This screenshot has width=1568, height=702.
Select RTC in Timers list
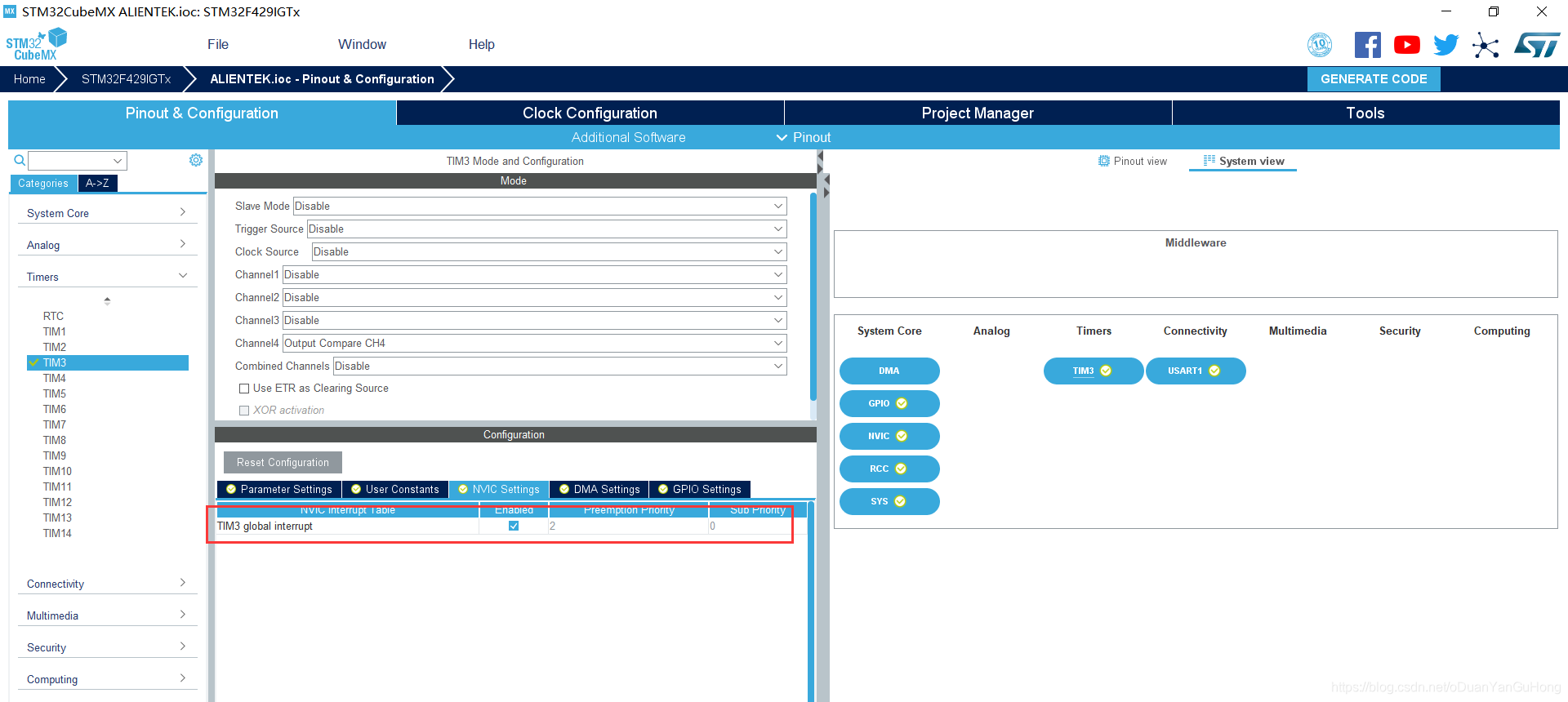53,316
